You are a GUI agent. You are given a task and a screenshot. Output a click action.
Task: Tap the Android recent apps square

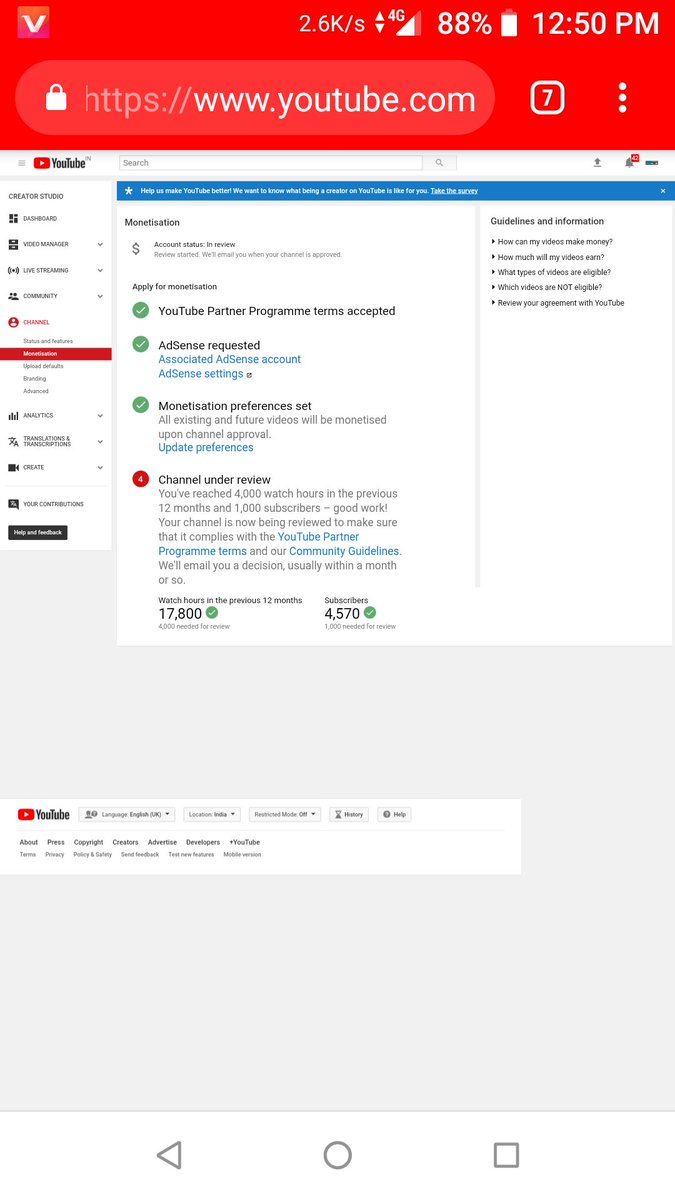506,1155
